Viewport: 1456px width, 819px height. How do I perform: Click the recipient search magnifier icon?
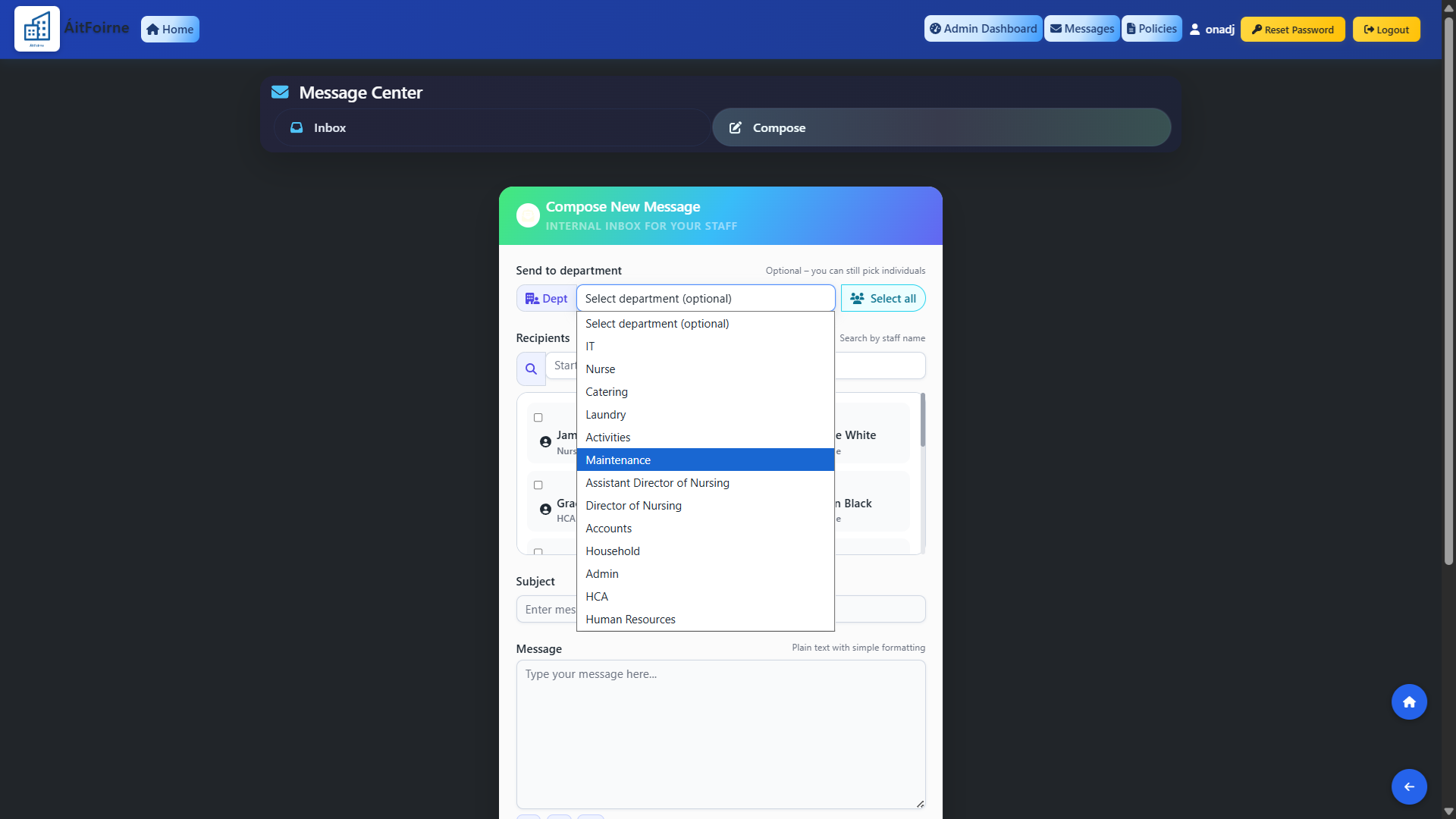coord(531,369)
